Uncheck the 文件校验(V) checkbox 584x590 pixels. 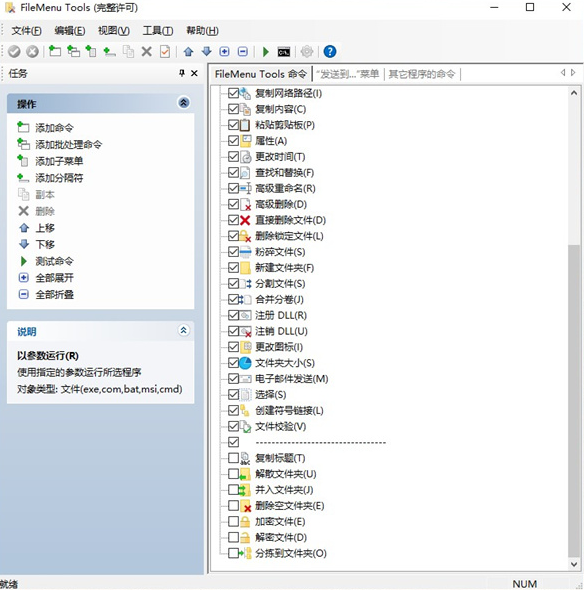(233, 426)
